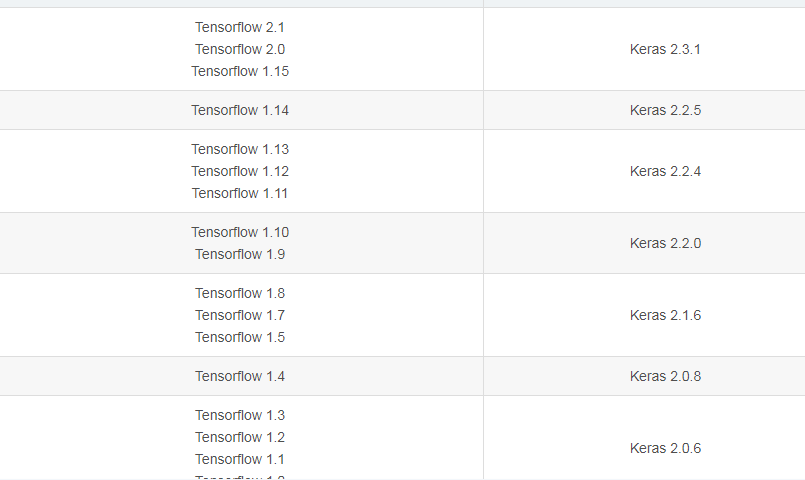Viewport: 805px width, 480px height.
Task: Select the Tensorflow 1.8 entry
Action: (x=240, y=294)
